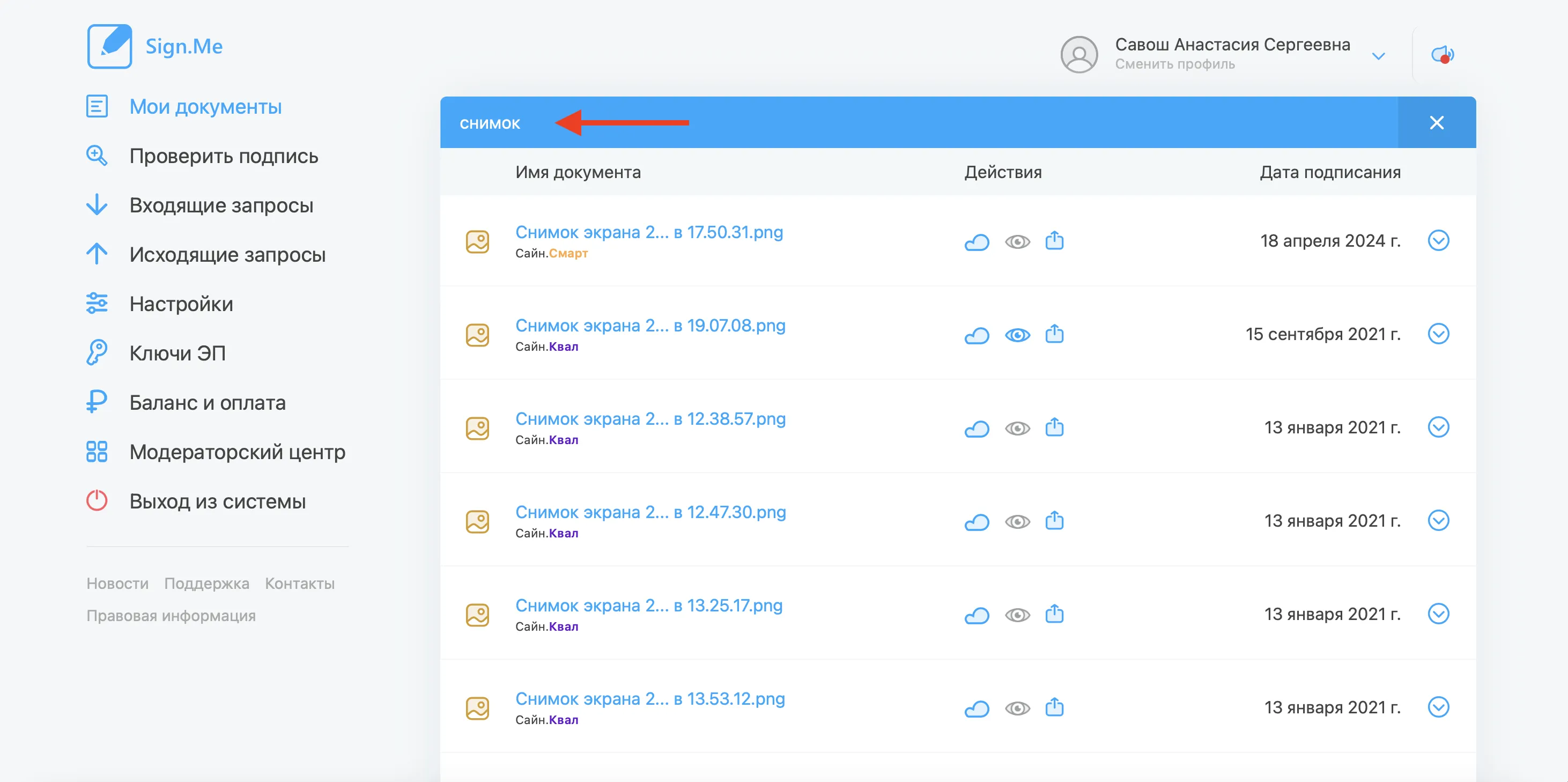
Task: Share the 19.07.08.png document
Action: coord(1054,334)
